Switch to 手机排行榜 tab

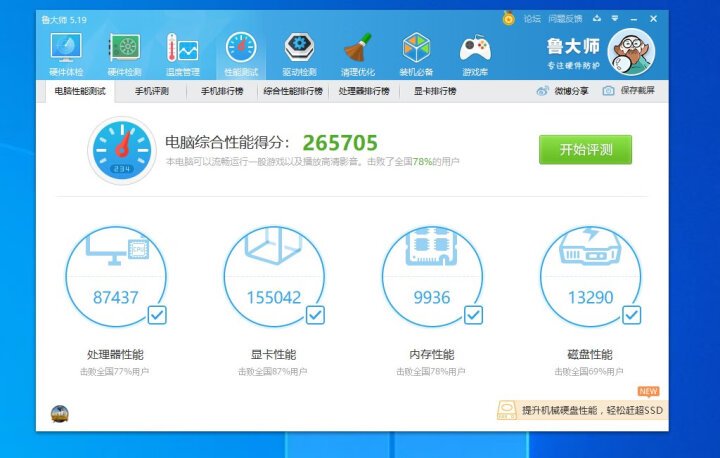pos(222,91)
